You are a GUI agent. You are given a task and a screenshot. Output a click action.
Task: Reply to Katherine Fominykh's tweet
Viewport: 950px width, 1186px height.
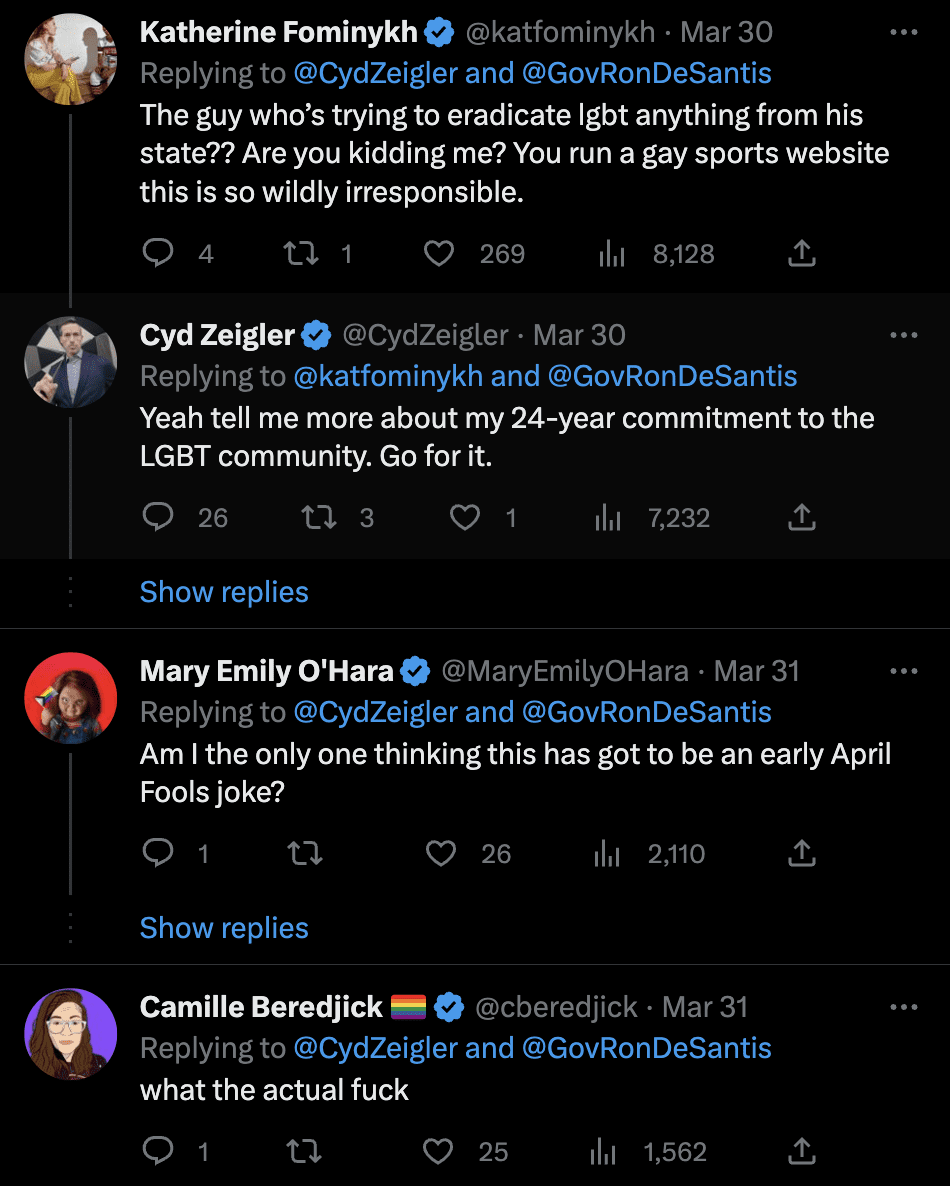(158, 254)
